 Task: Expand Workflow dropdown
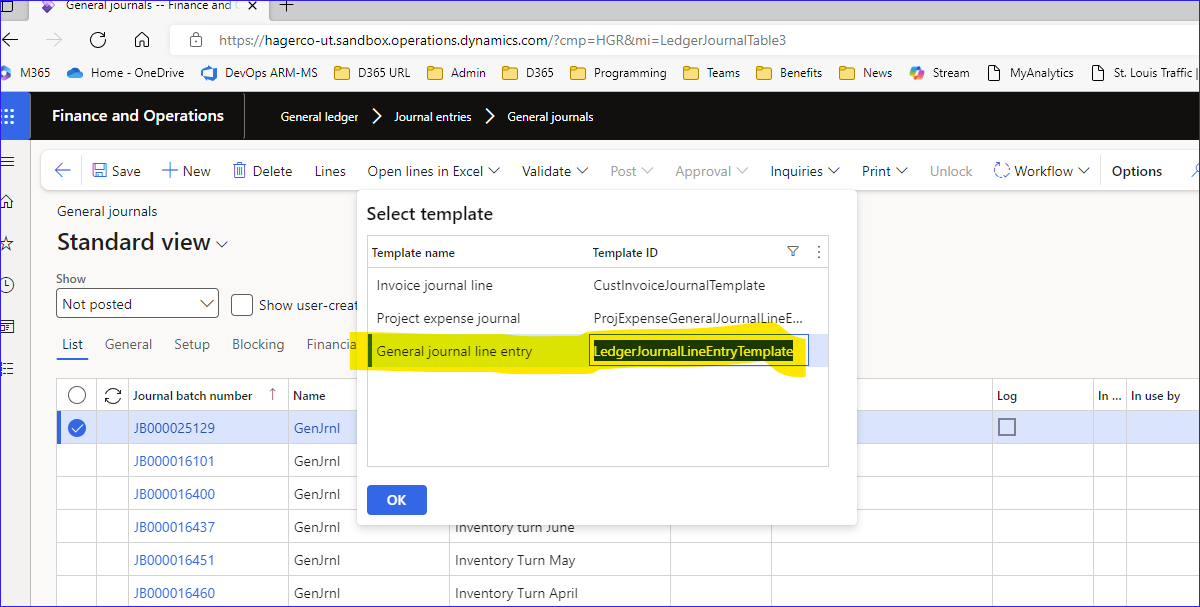pos(1042,171)
